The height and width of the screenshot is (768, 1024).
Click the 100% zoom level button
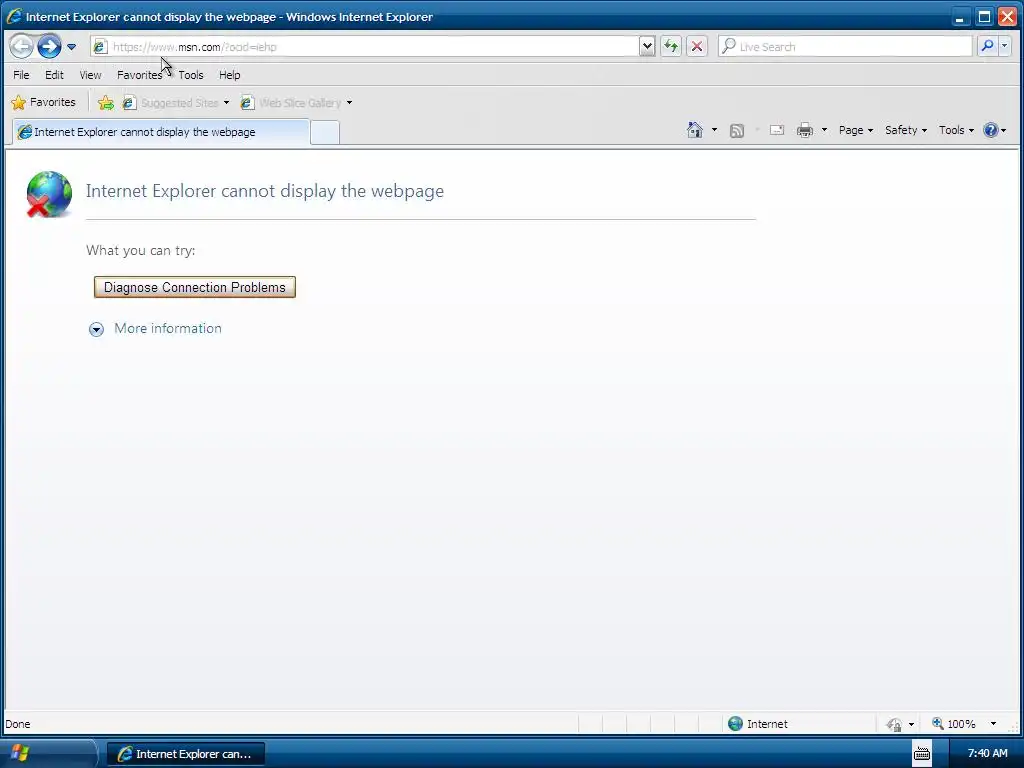tap(954, 724)
